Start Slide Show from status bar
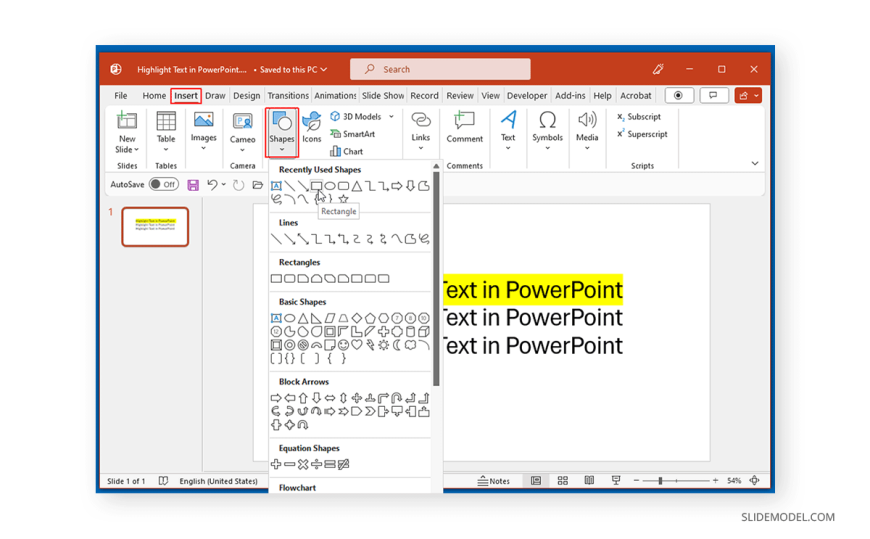The width and height of the screenshot is (870, 539). pos(616,481)
